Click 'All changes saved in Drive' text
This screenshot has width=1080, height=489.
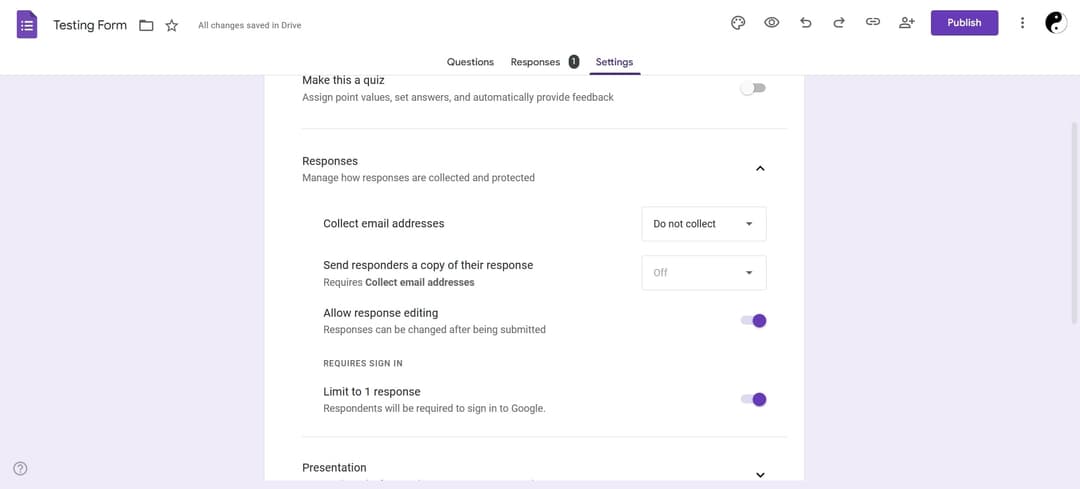pyautogui.click(x=249, y=25)
